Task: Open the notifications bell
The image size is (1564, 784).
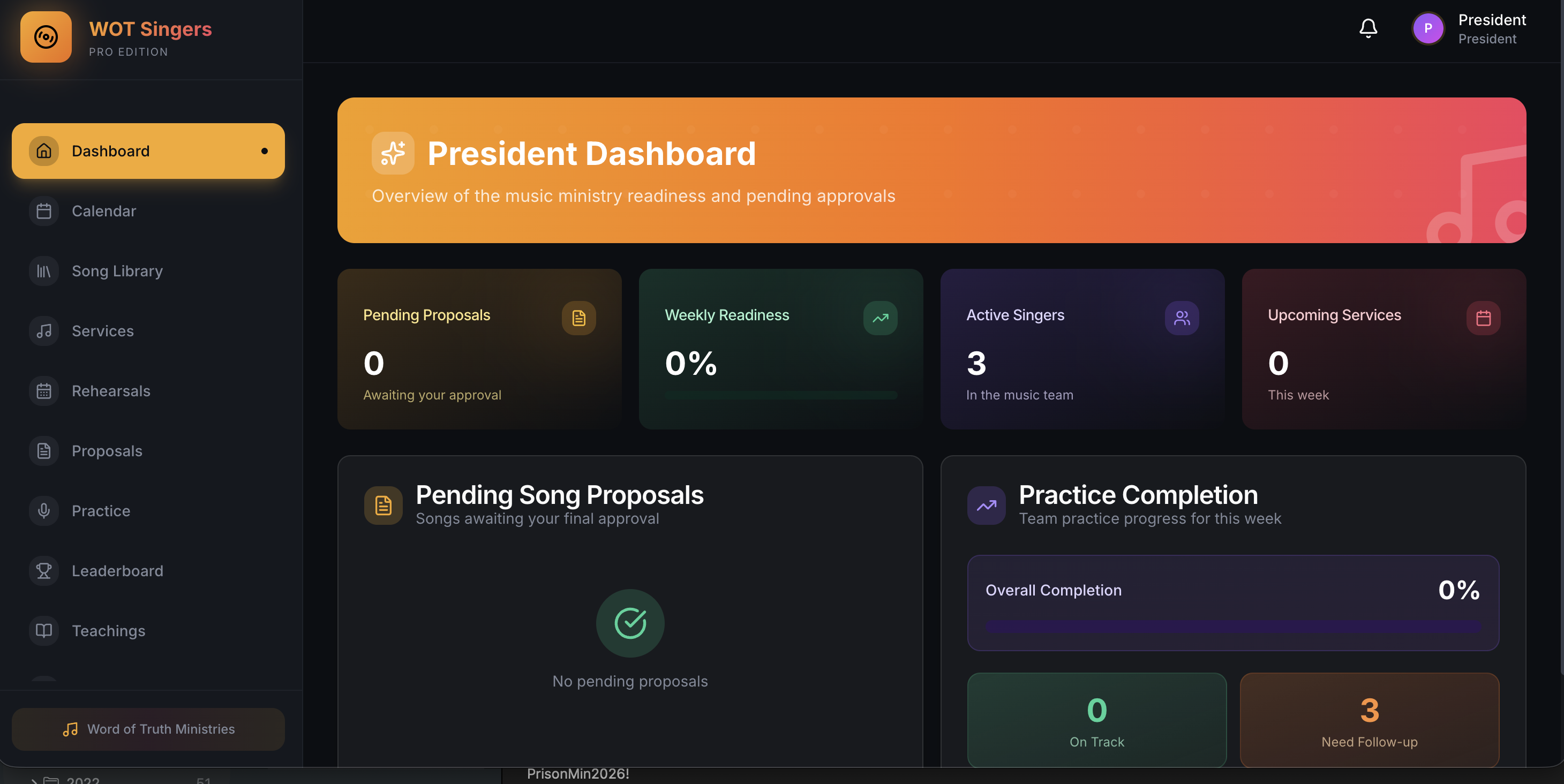Action: coord(1368,28)
